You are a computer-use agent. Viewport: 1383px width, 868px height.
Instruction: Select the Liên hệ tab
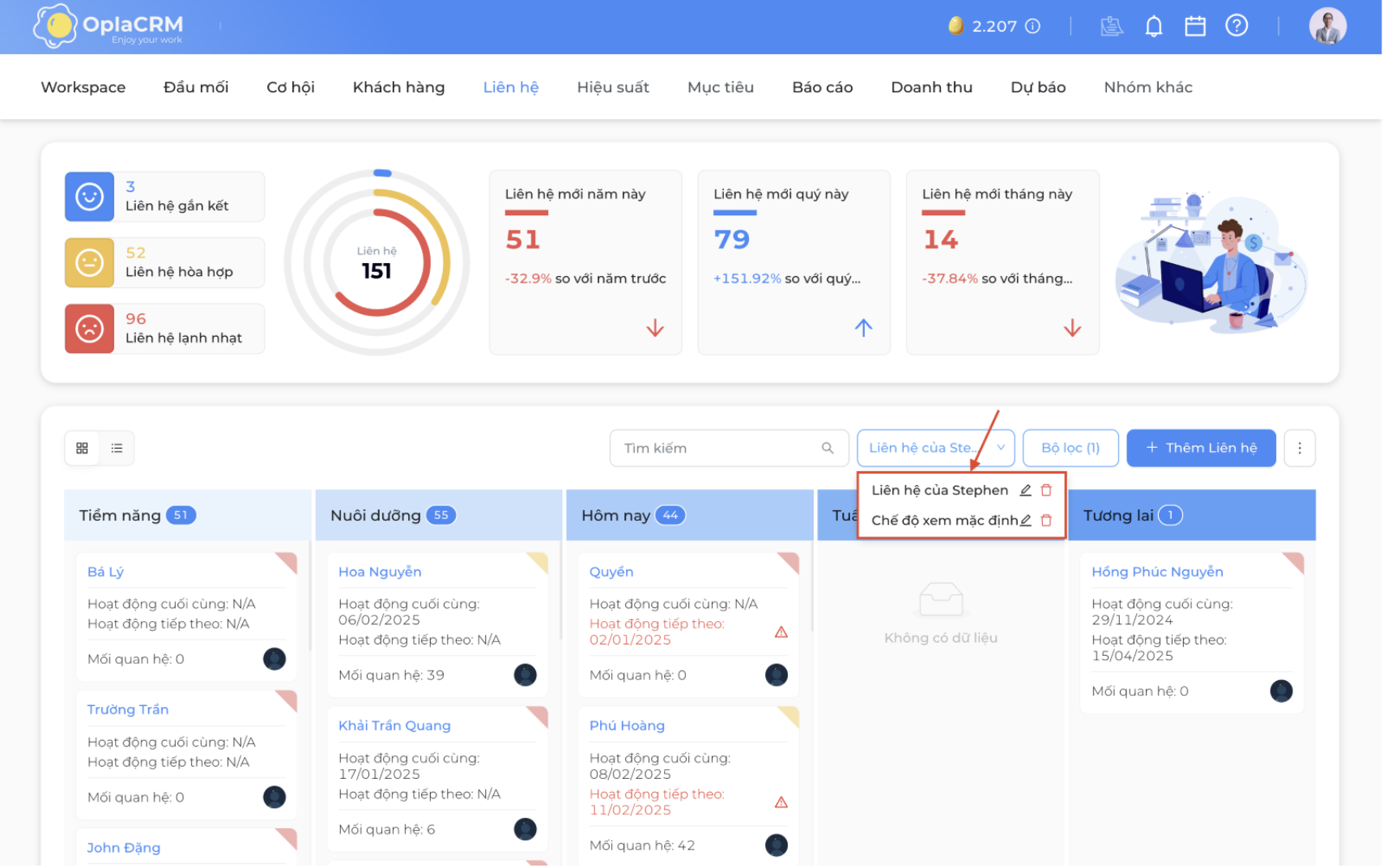tap(511, 87)
